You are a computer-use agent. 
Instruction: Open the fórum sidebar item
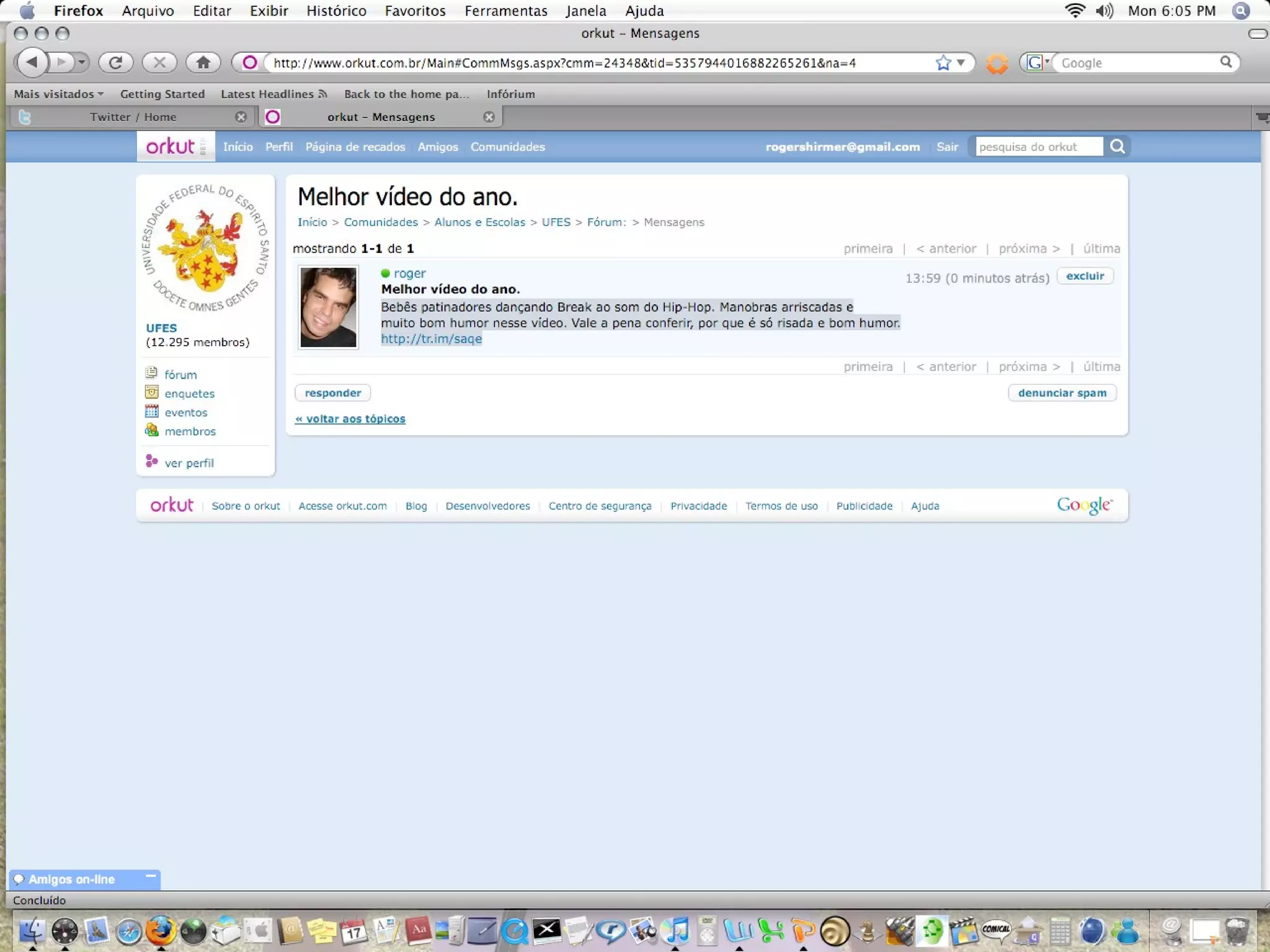click(180, 375)
